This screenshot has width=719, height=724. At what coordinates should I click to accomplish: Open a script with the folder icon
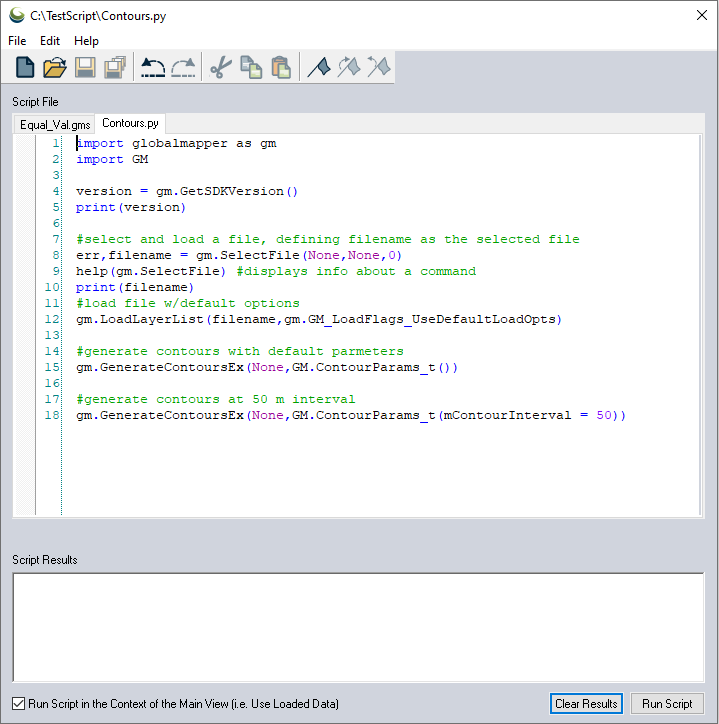pos(55,68)
